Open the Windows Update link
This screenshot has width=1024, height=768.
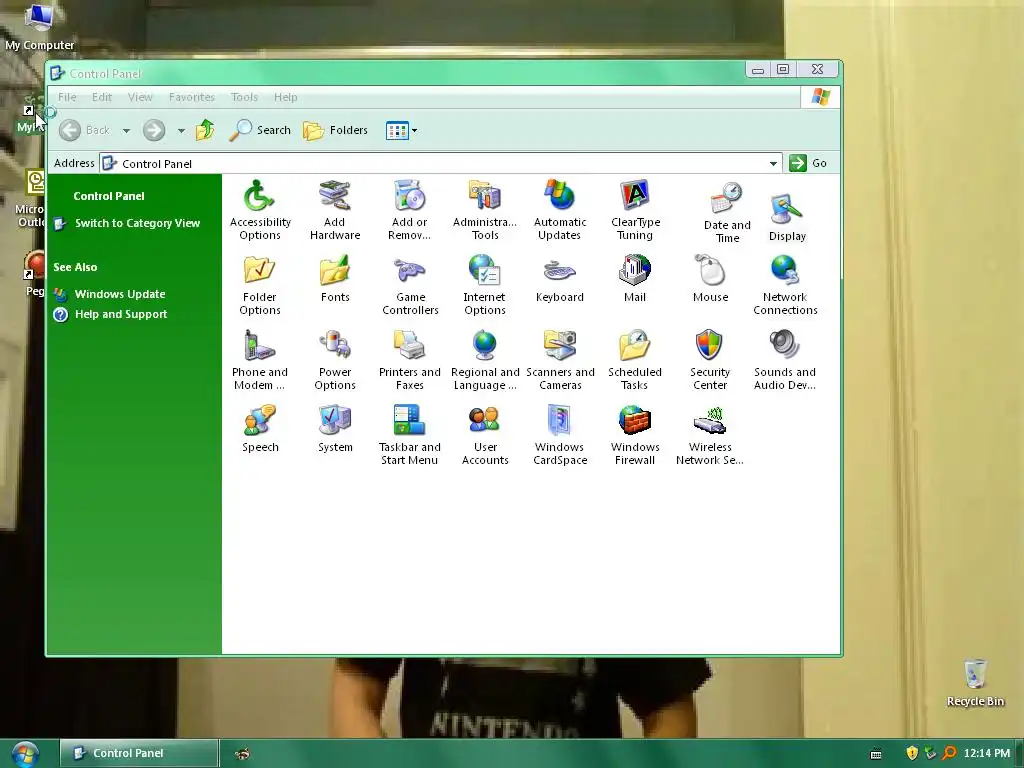tap(120, 294)
